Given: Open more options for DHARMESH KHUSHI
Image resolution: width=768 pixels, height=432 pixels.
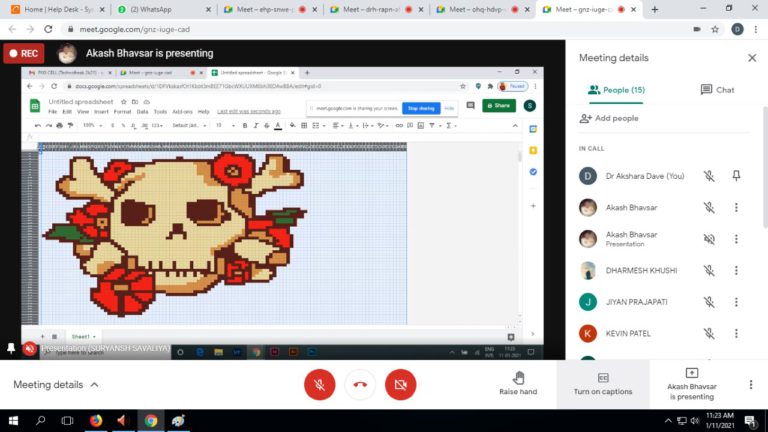Looking at the screenshot, I should [736, 270].
